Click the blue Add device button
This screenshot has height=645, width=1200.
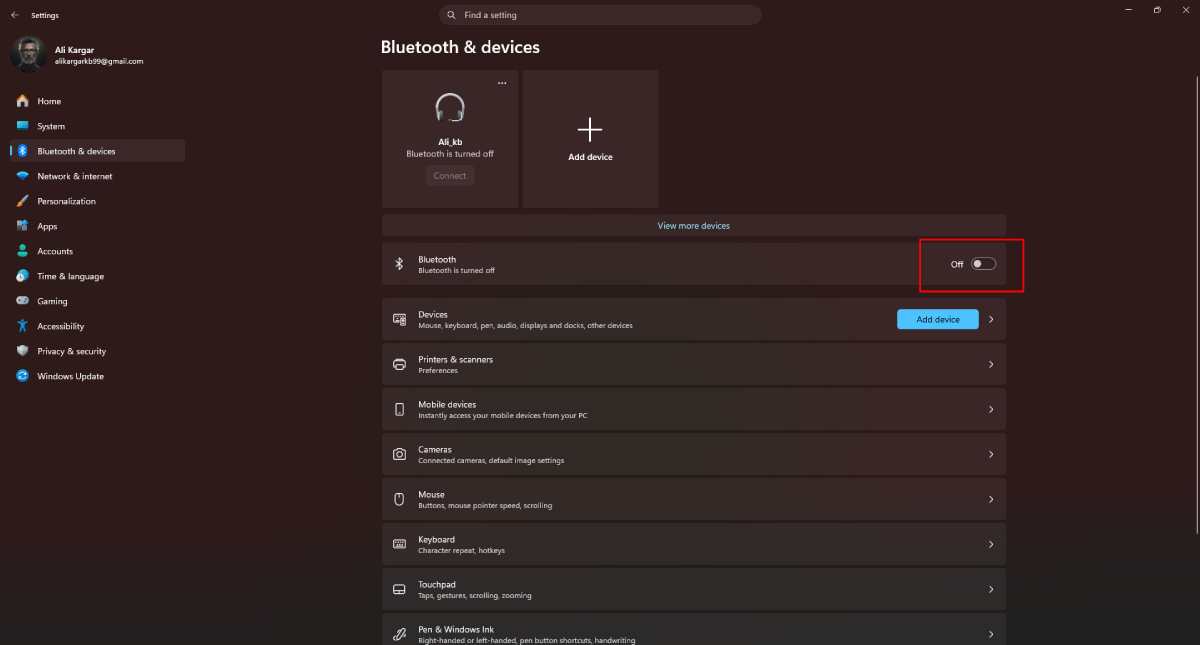coord(938,319)
